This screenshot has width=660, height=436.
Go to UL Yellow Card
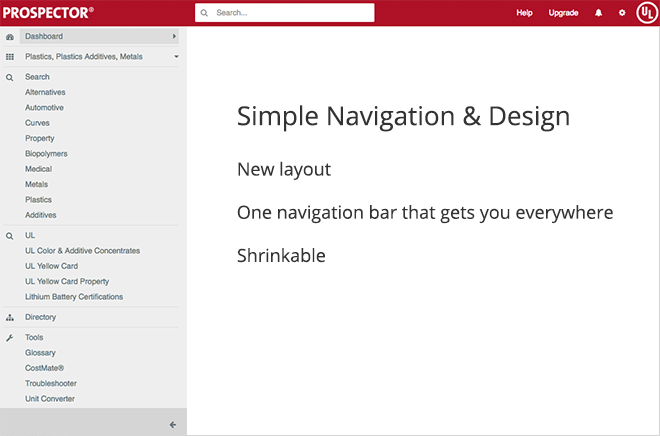[x=51, y=266]
